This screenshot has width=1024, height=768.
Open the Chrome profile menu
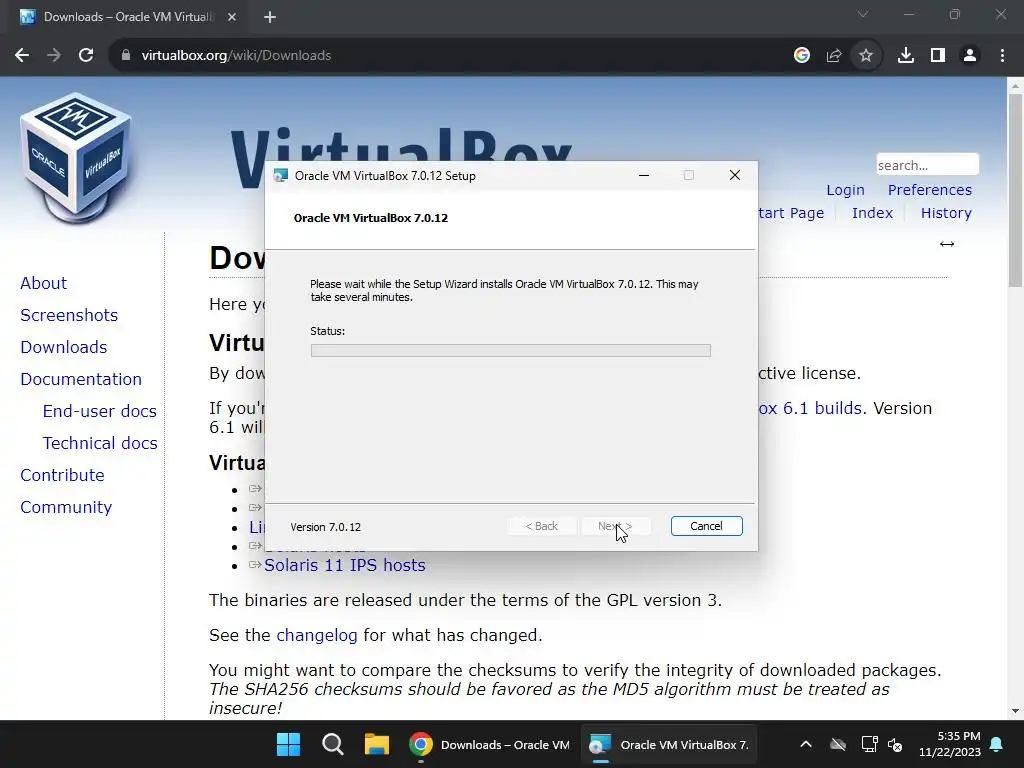(x=970, y=56)
